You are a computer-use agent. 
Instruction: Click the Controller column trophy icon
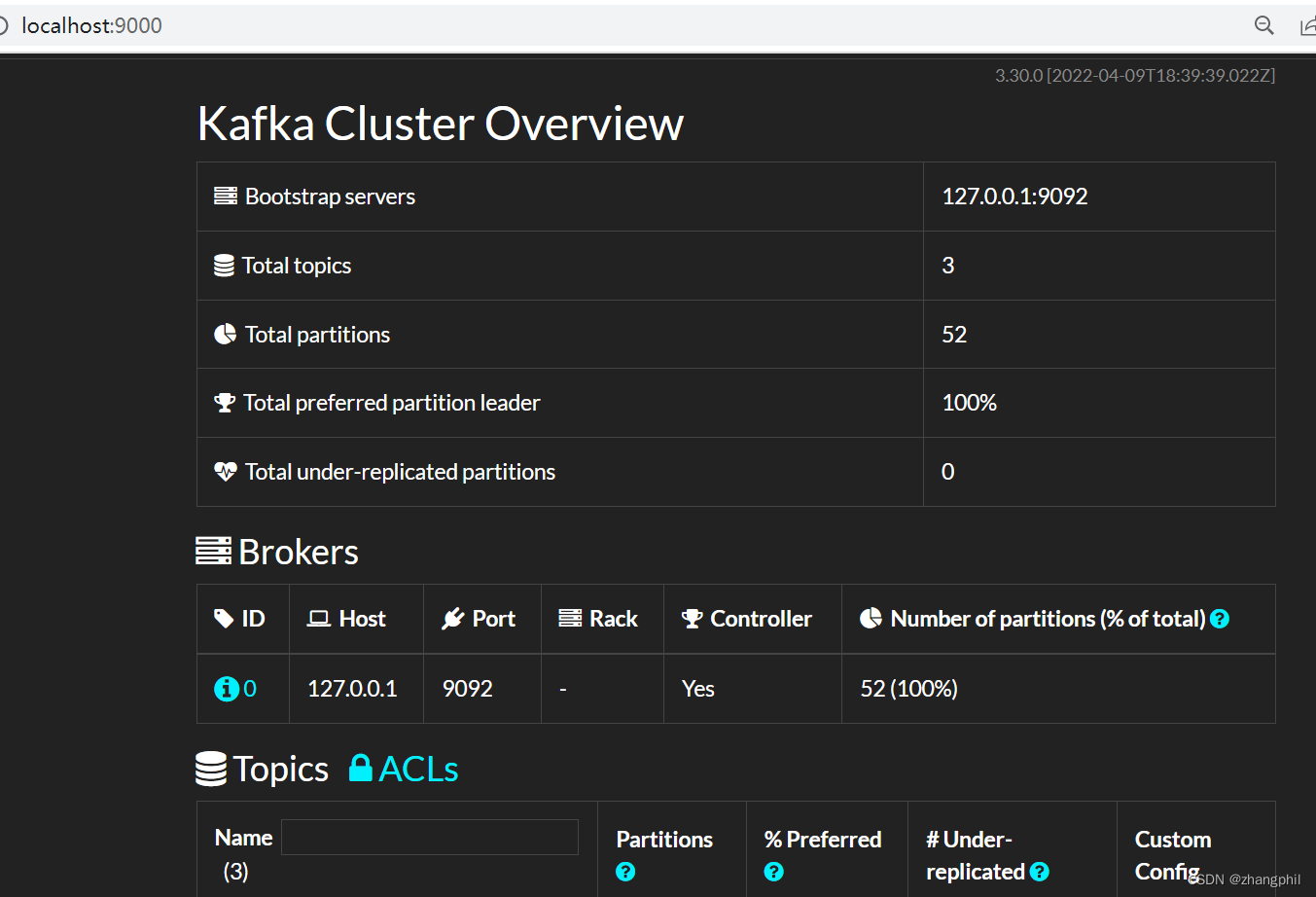pyautogui.click(x=693, y=619)
